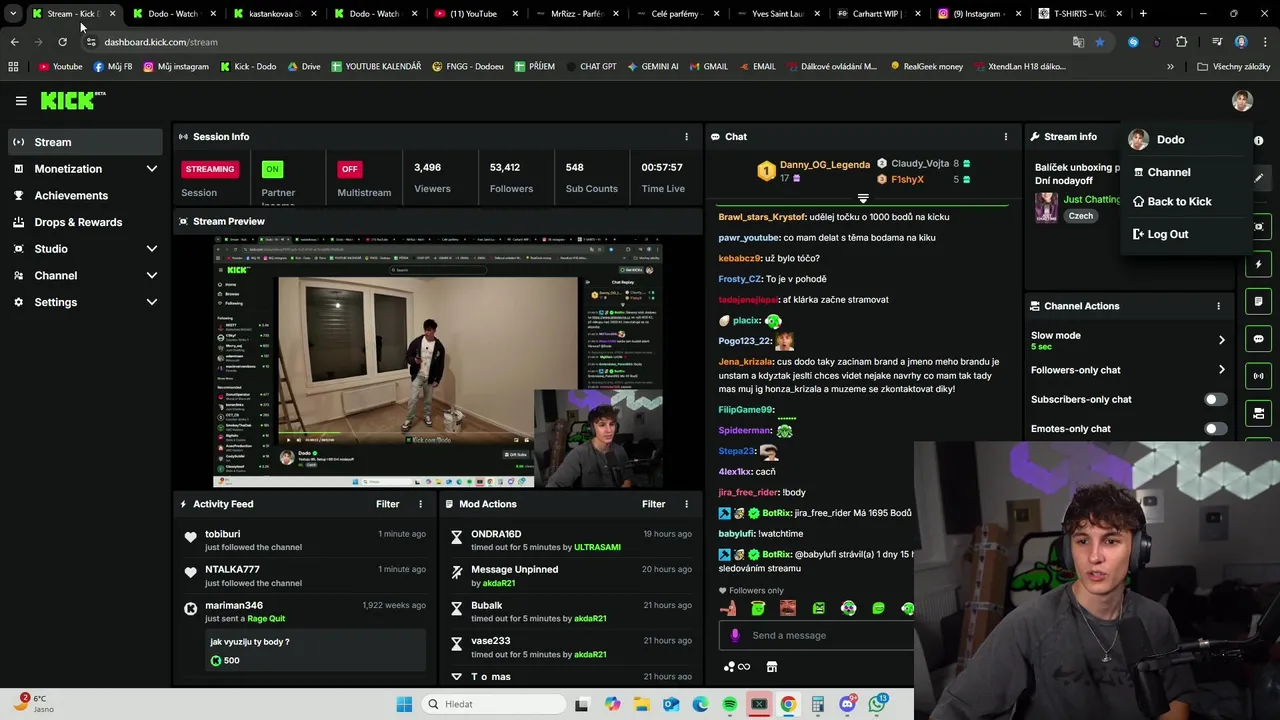Toggle Emotes-only chat switch
Image resolution: width=1280 pixels, height=720 pixels.
click(x=1215, y=429)
